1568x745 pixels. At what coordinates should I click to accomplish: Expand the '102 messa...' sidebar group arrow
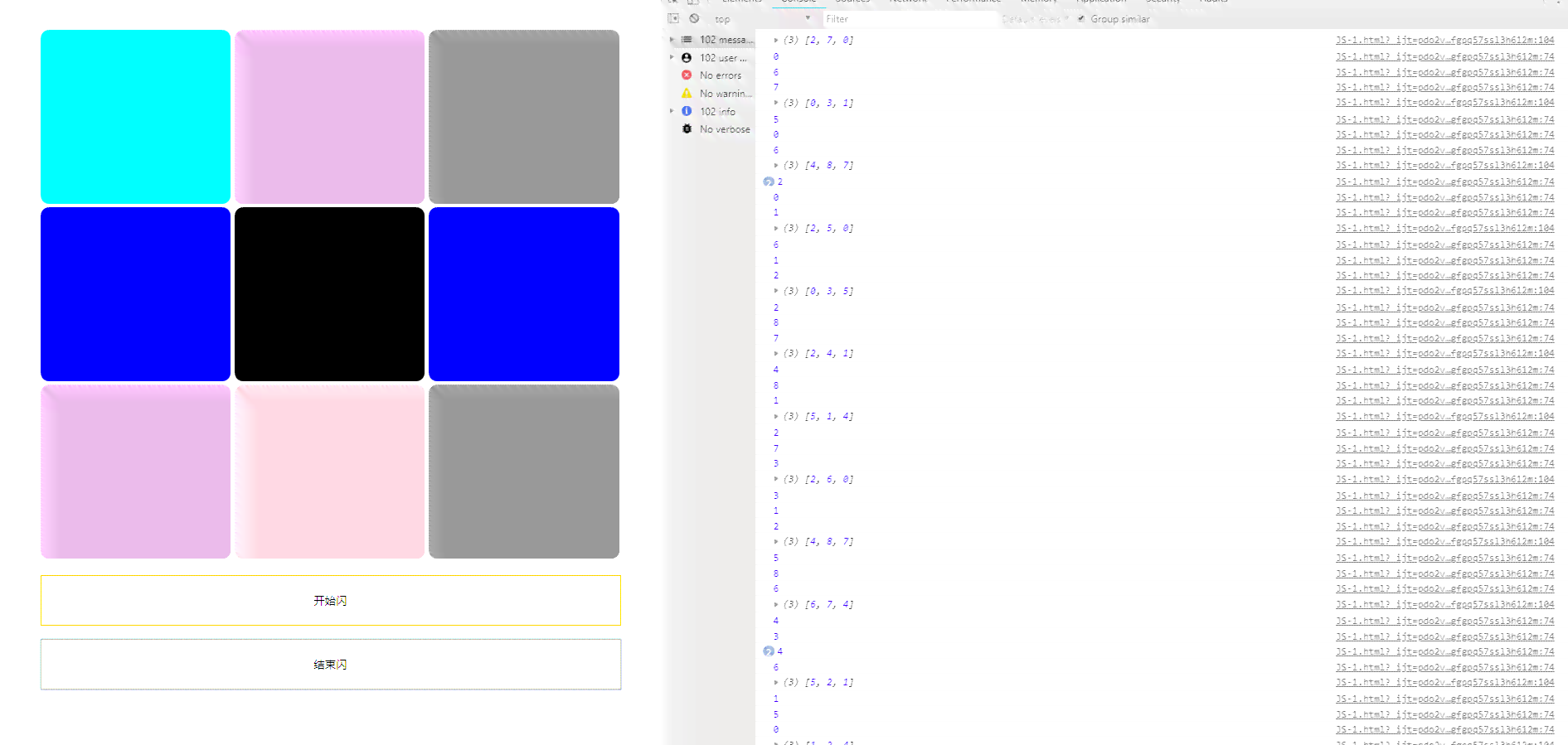(x=672, y=40)
